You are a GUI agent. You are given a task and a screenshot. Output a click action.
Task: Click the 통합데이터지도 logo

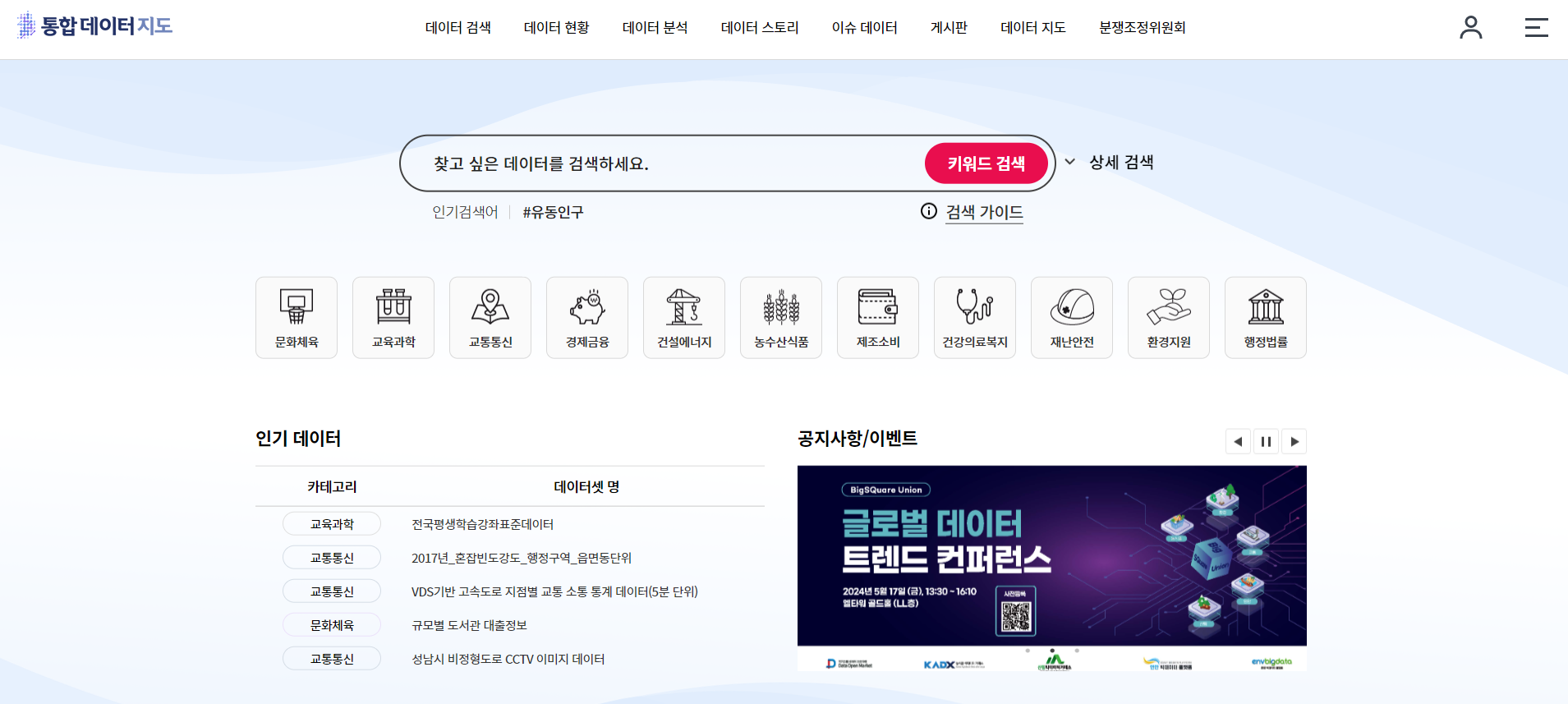94,25
